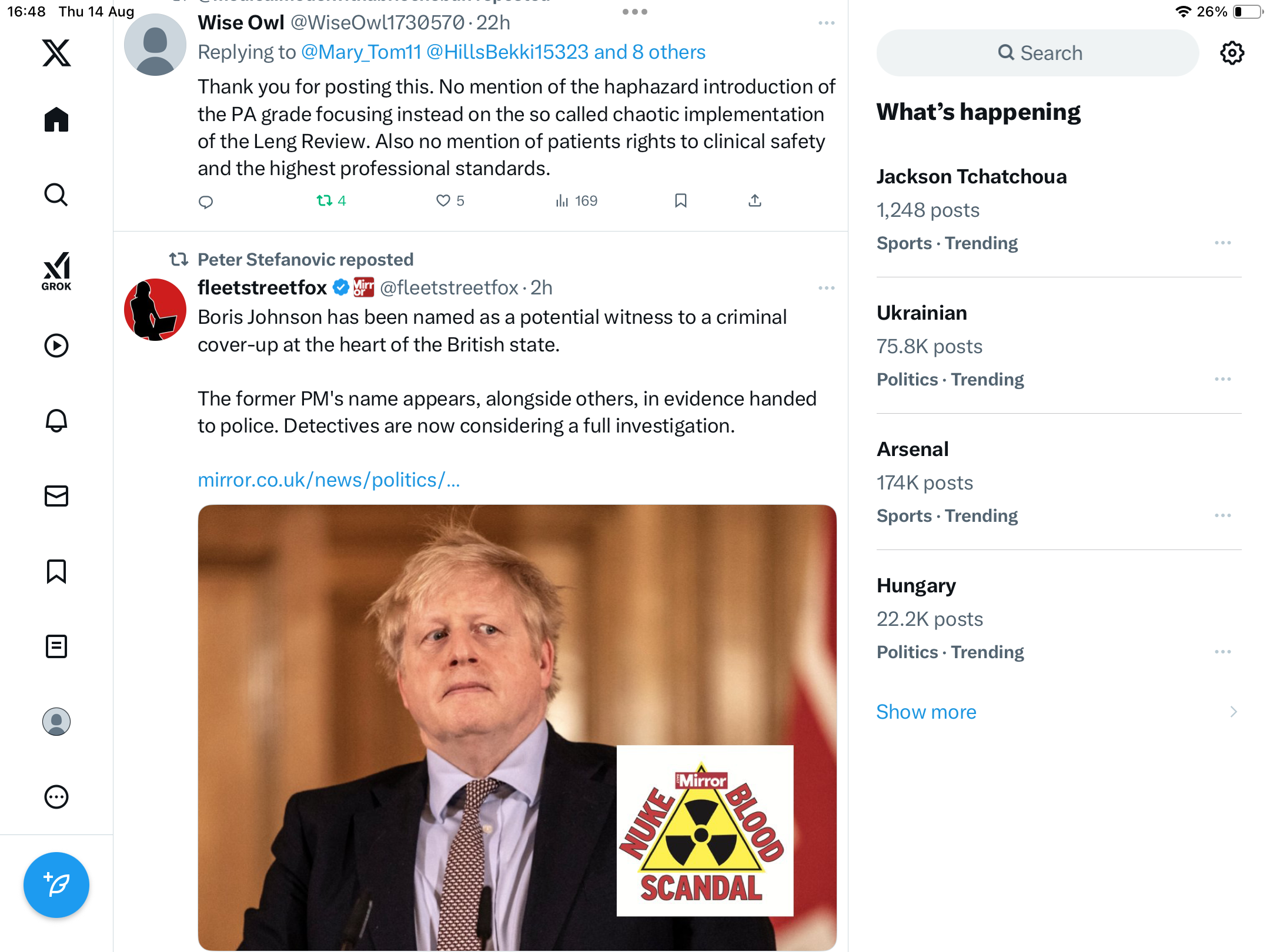The image size is (1270, 952).
Task: Toggle like on Wise Owl's reply
Action: [444, 201]
